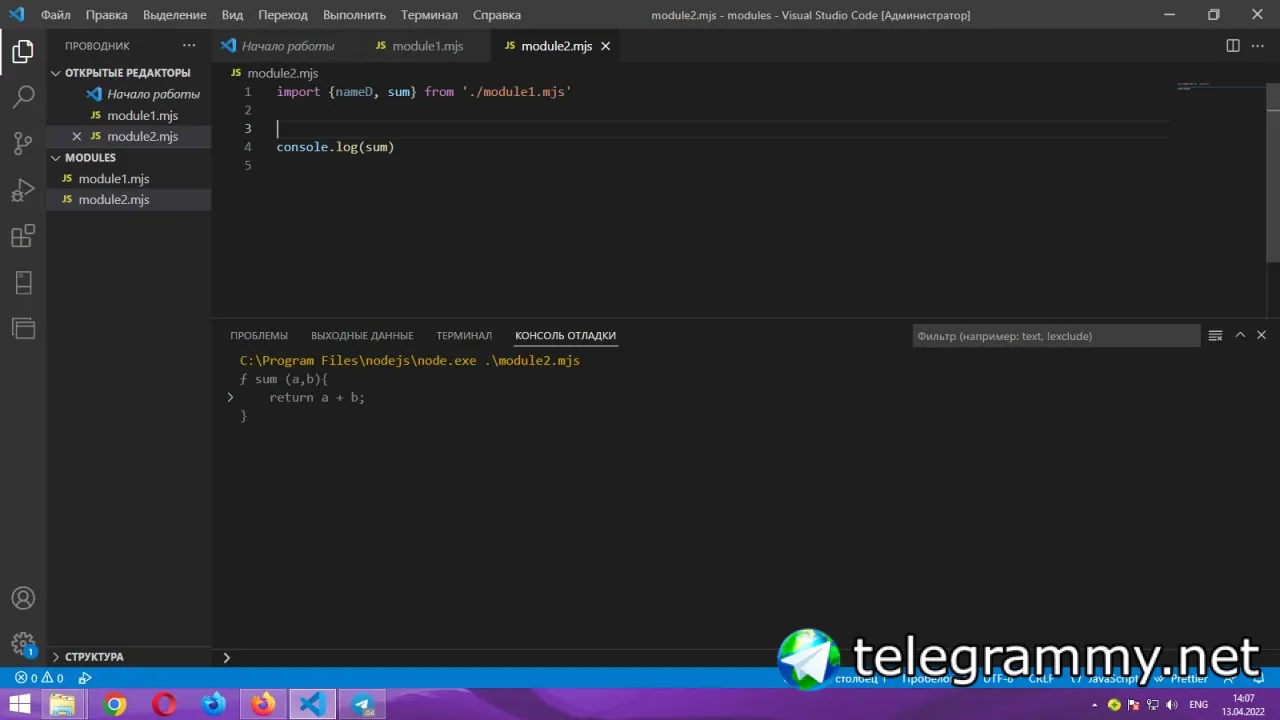The image size is (1280, 720).
Task: Click the Prettier status bar item
Action: 1183,679
